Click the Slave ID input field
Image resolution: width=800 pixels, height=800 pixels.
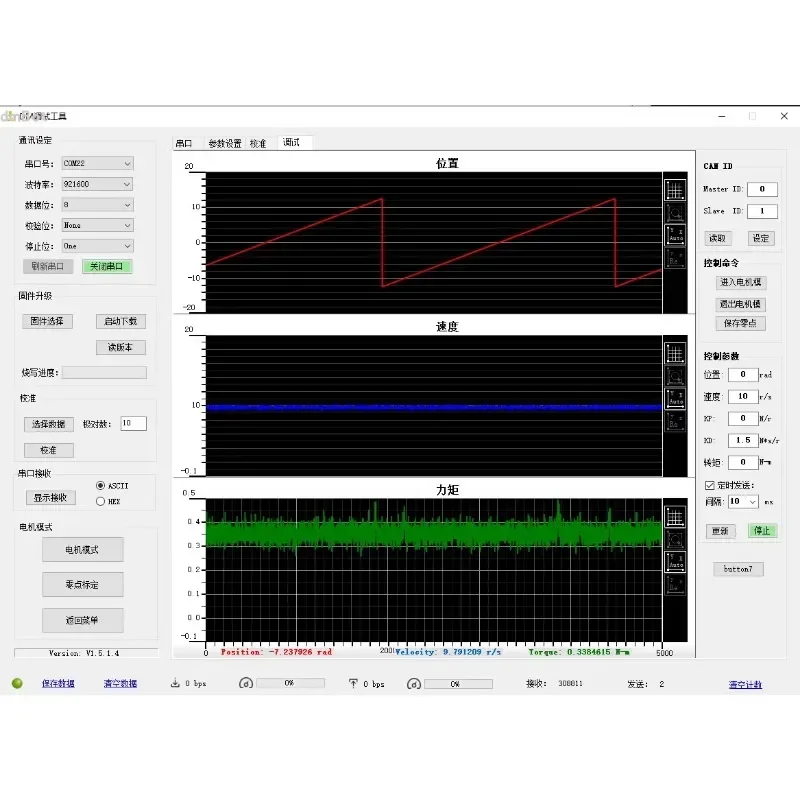(761, 211)
